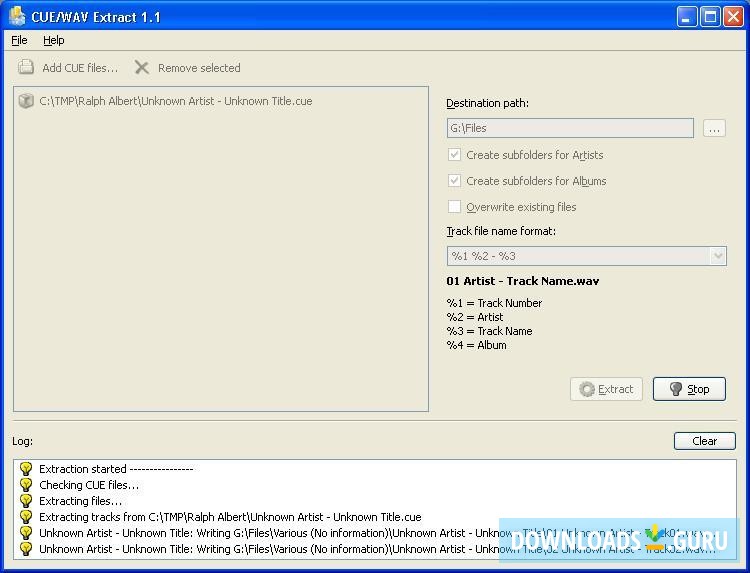Click Remove selected toolbar label
Screen dimensions: 750x573
[x=199, y=68]
